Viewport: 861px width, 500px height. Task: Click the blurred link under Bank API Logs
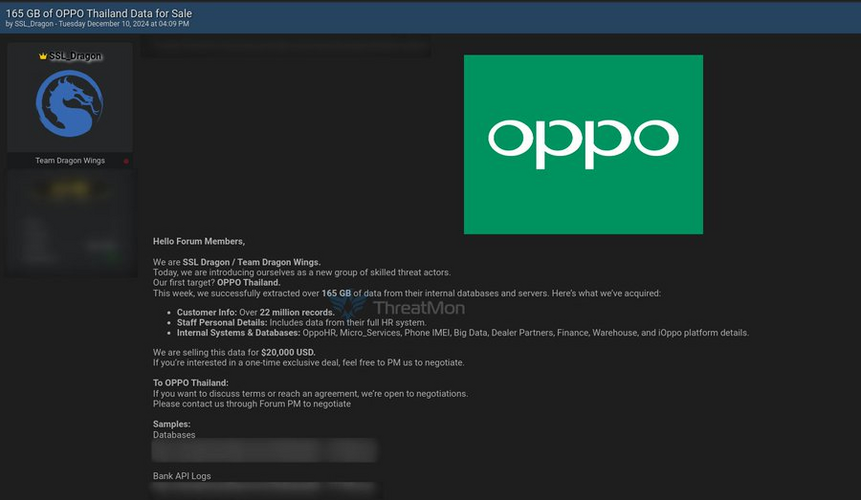click(264, 490)
